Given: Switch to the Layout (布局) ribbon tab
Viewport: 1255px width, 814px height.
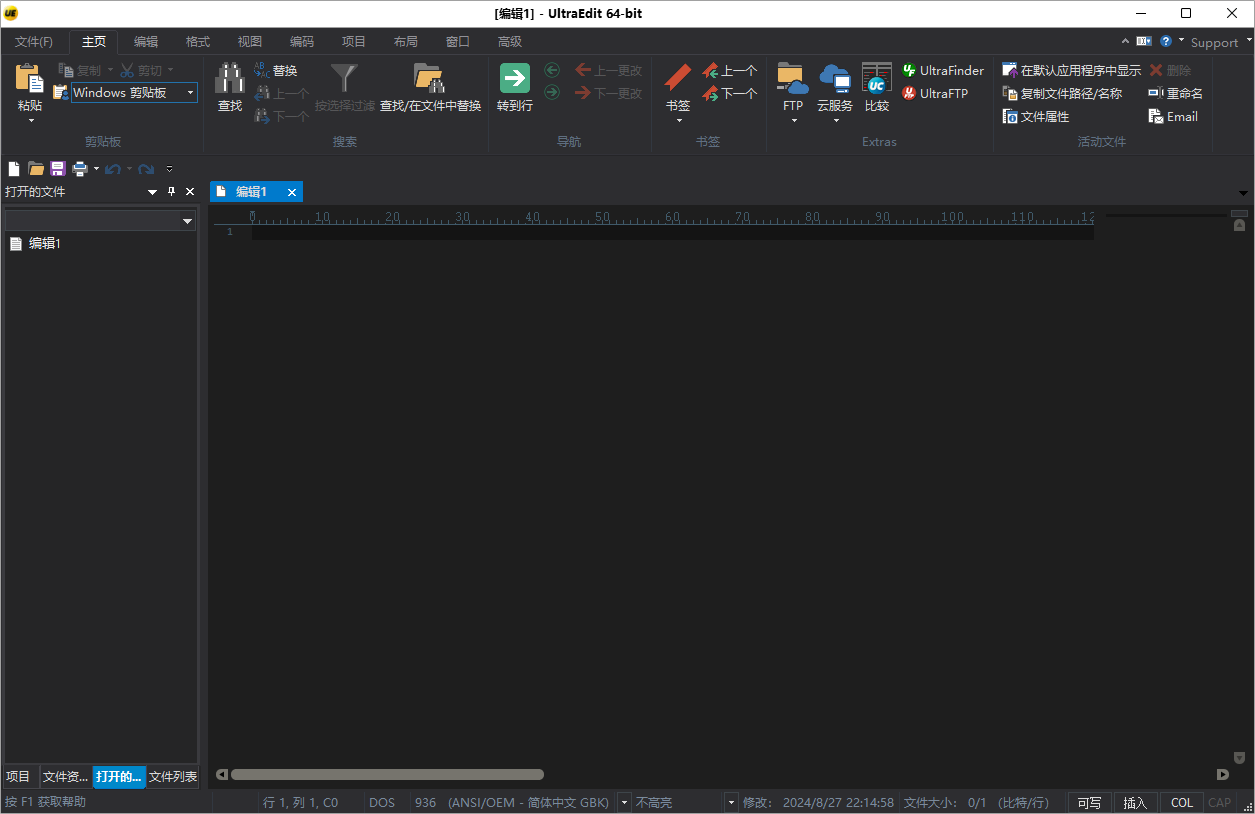Looking at the screenshot, I should pos(406,42).
